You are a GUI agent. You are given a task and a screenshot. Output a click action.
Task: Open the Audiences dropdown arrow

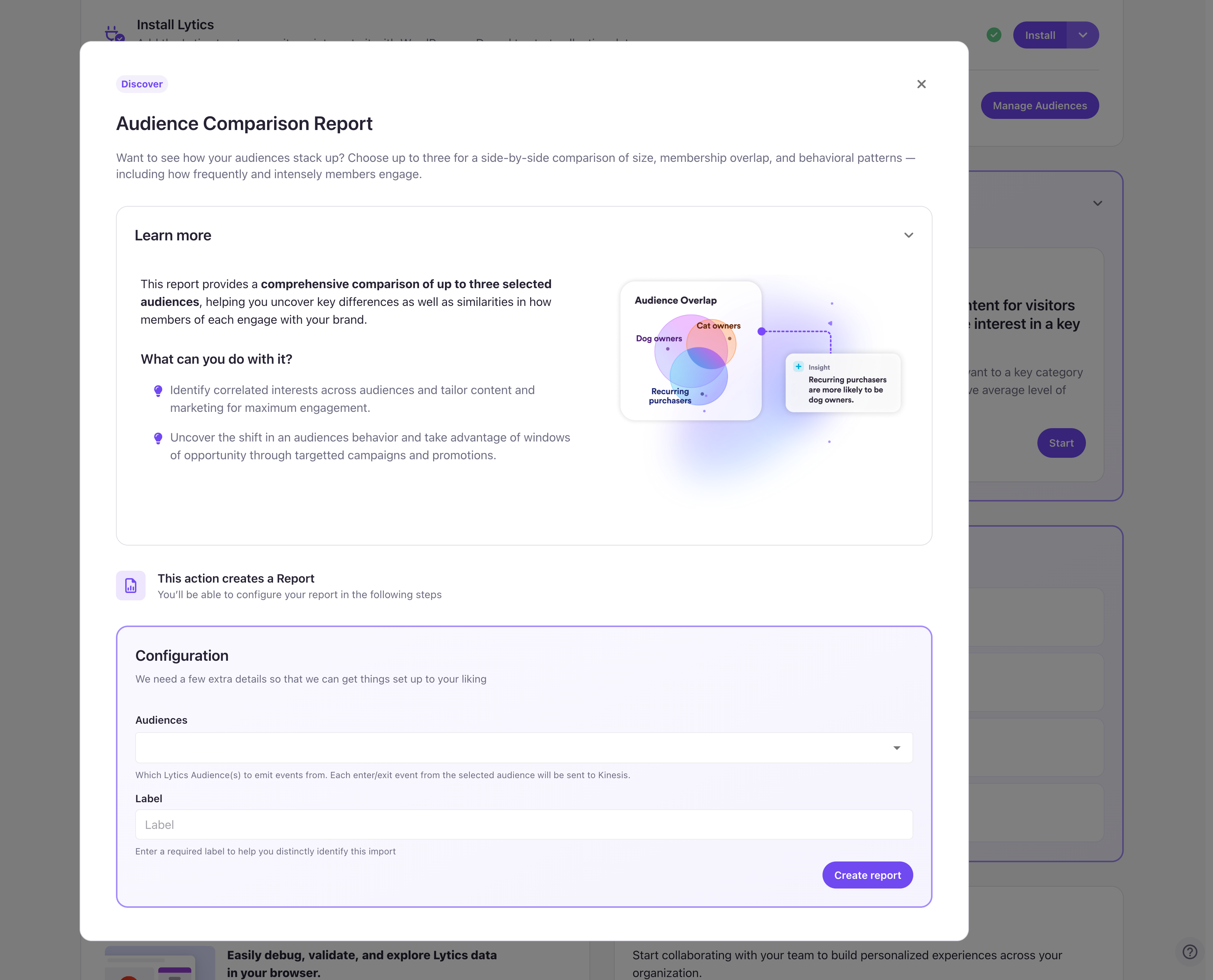[896, 748]
